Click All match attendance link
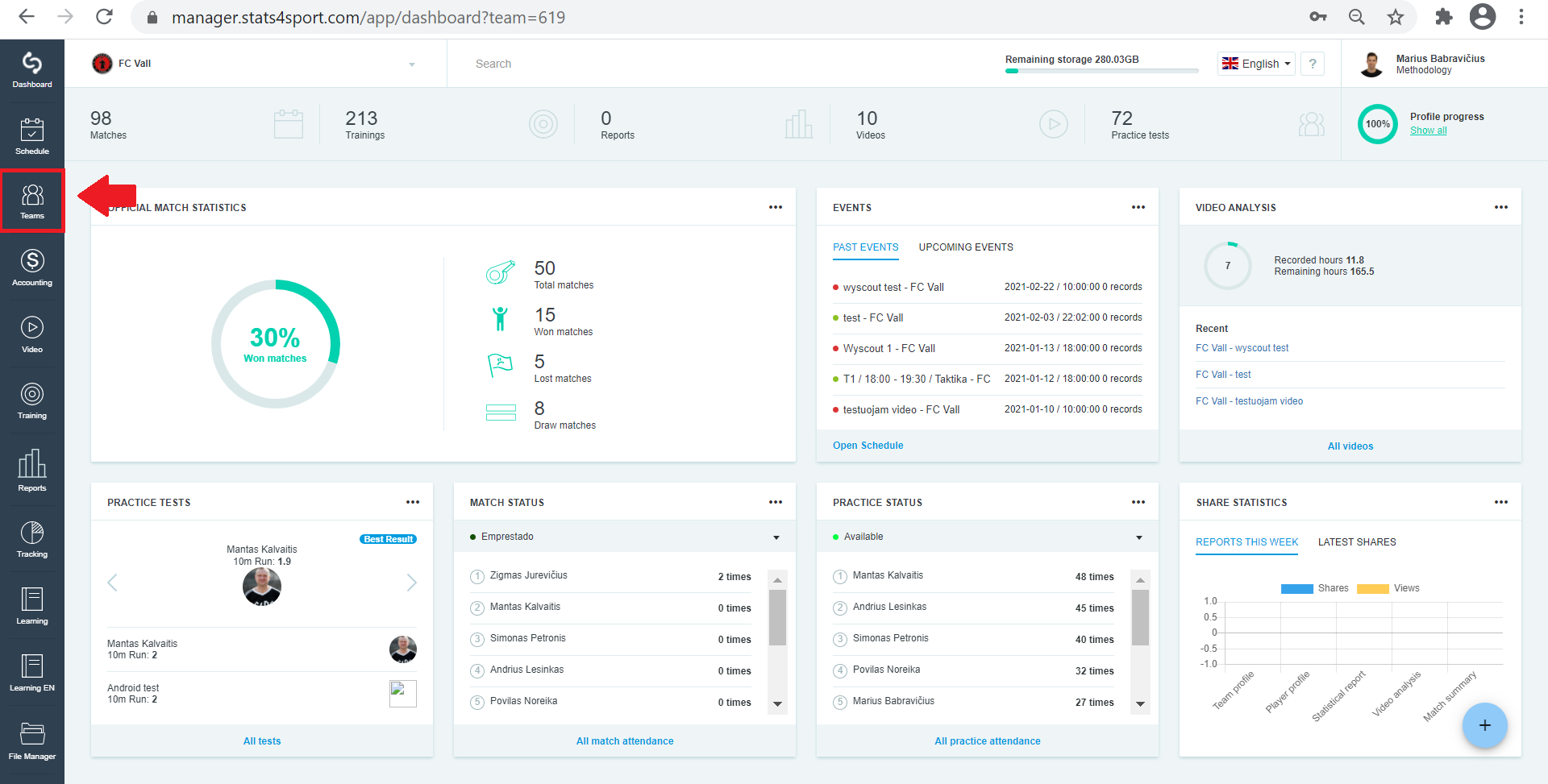 [625, 741]
